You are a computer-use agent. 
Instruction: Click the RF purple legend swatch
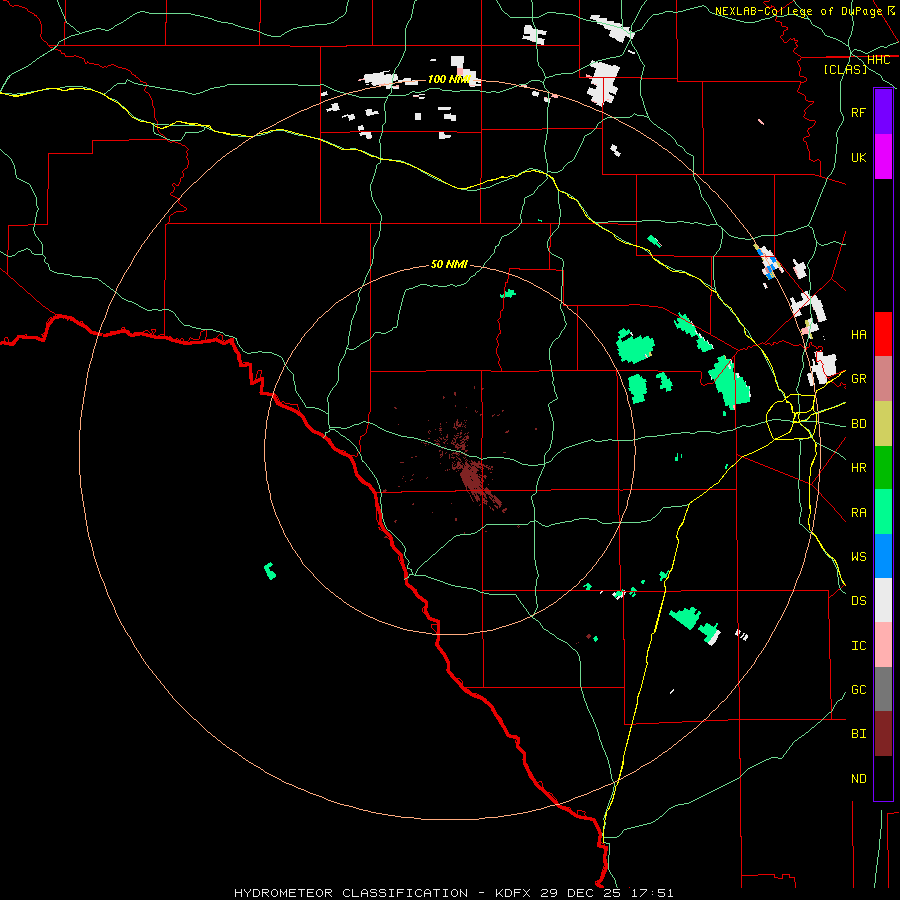click(x=883, y=112)
